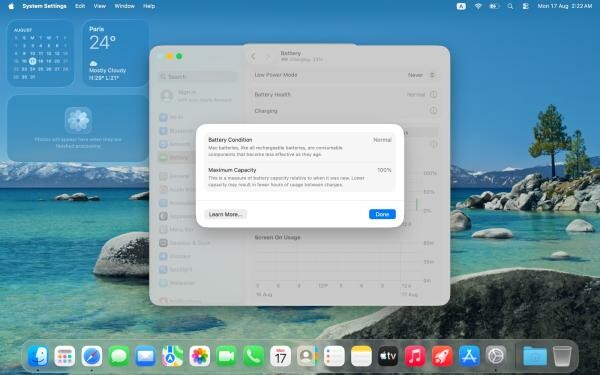Viewport: 600px width, 375px height.
Task: Click the Learn More... button
Action: click(225, 214)
